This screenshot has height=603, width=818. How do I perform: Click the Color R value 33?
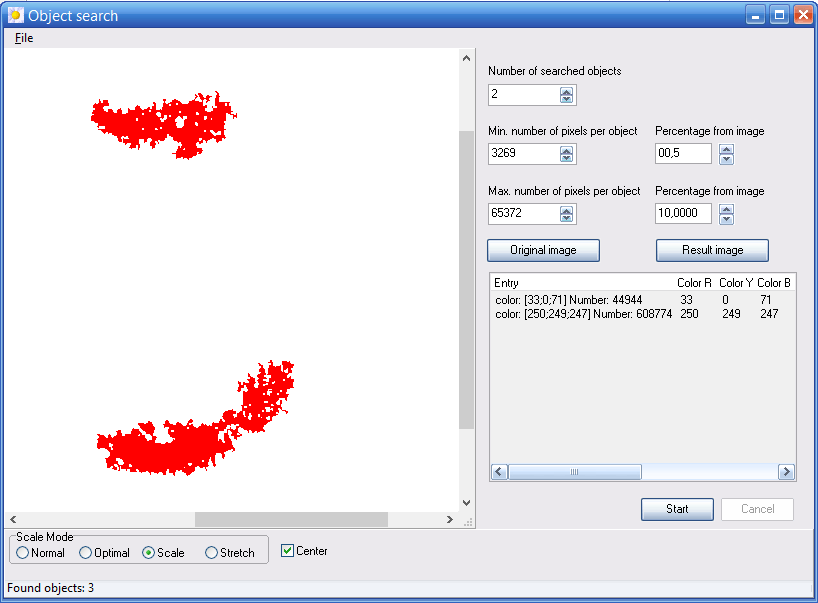[x=687, y=300]
